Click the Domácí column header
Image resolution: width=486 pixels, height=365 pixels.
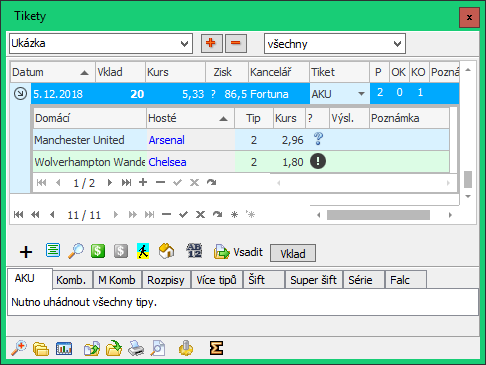pos(90,118)
